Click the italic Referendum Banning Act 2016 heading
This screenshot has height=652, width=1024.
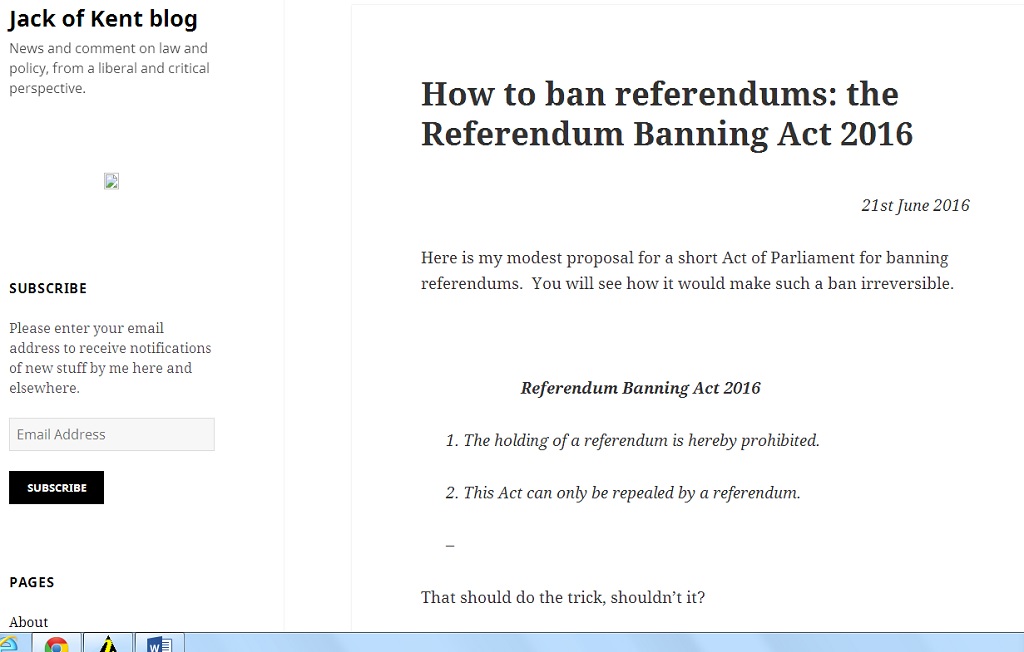click(640, 388)
